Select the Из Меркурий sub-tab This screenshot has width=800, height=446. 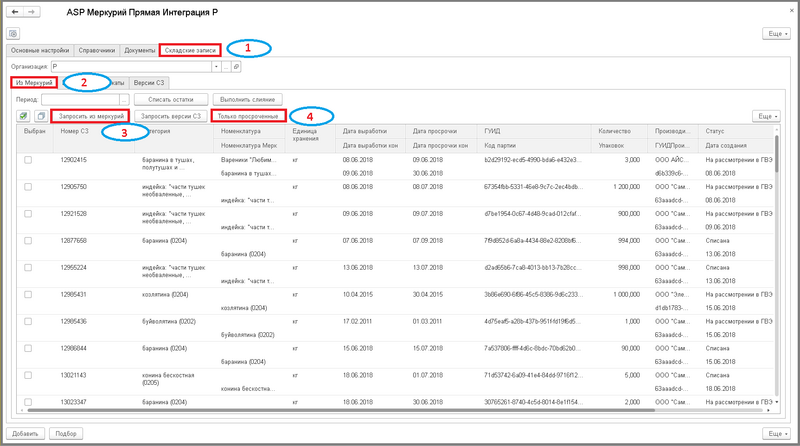(x=34, y=83)
